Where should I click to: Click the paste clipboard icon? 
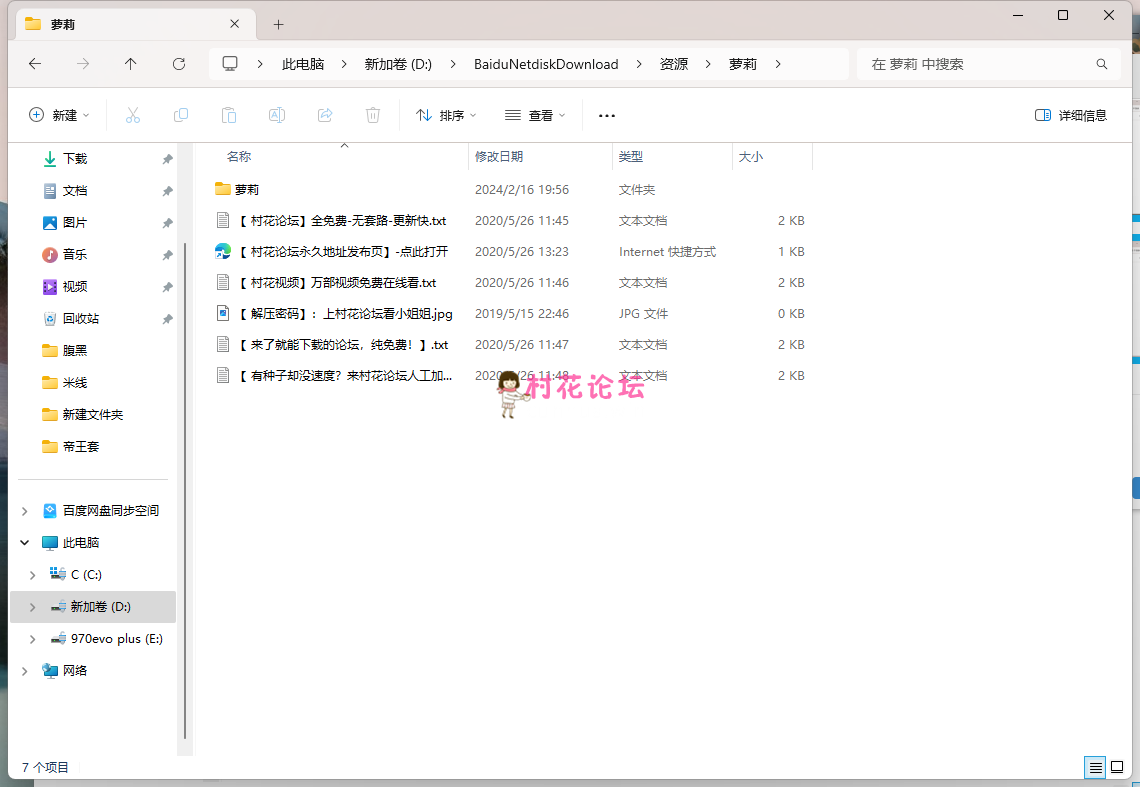click(x=228, y=115)
